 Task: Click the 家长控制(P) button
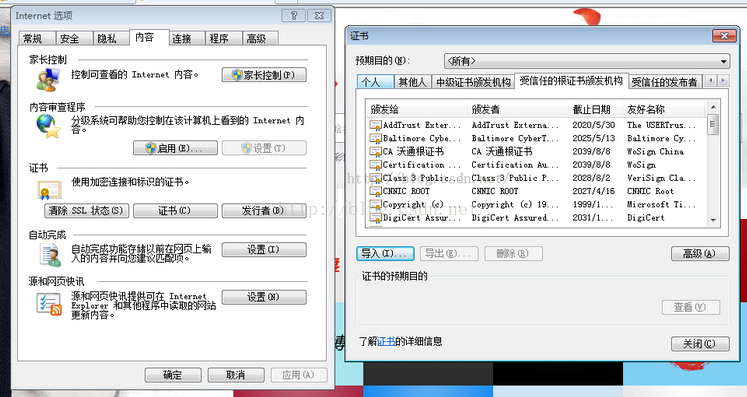264,75
